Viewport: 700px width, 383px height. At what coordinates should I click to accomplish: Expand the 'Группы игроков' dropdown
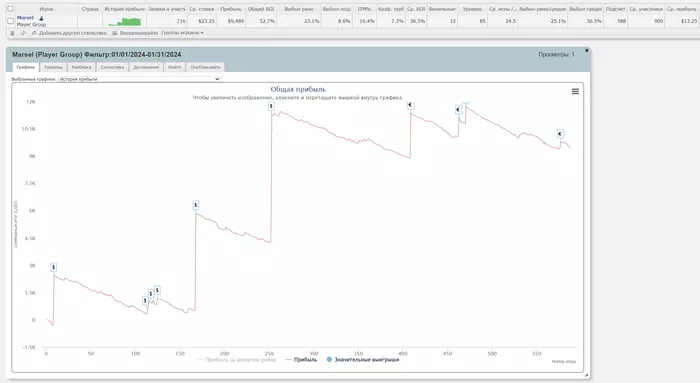coord(182,33)
